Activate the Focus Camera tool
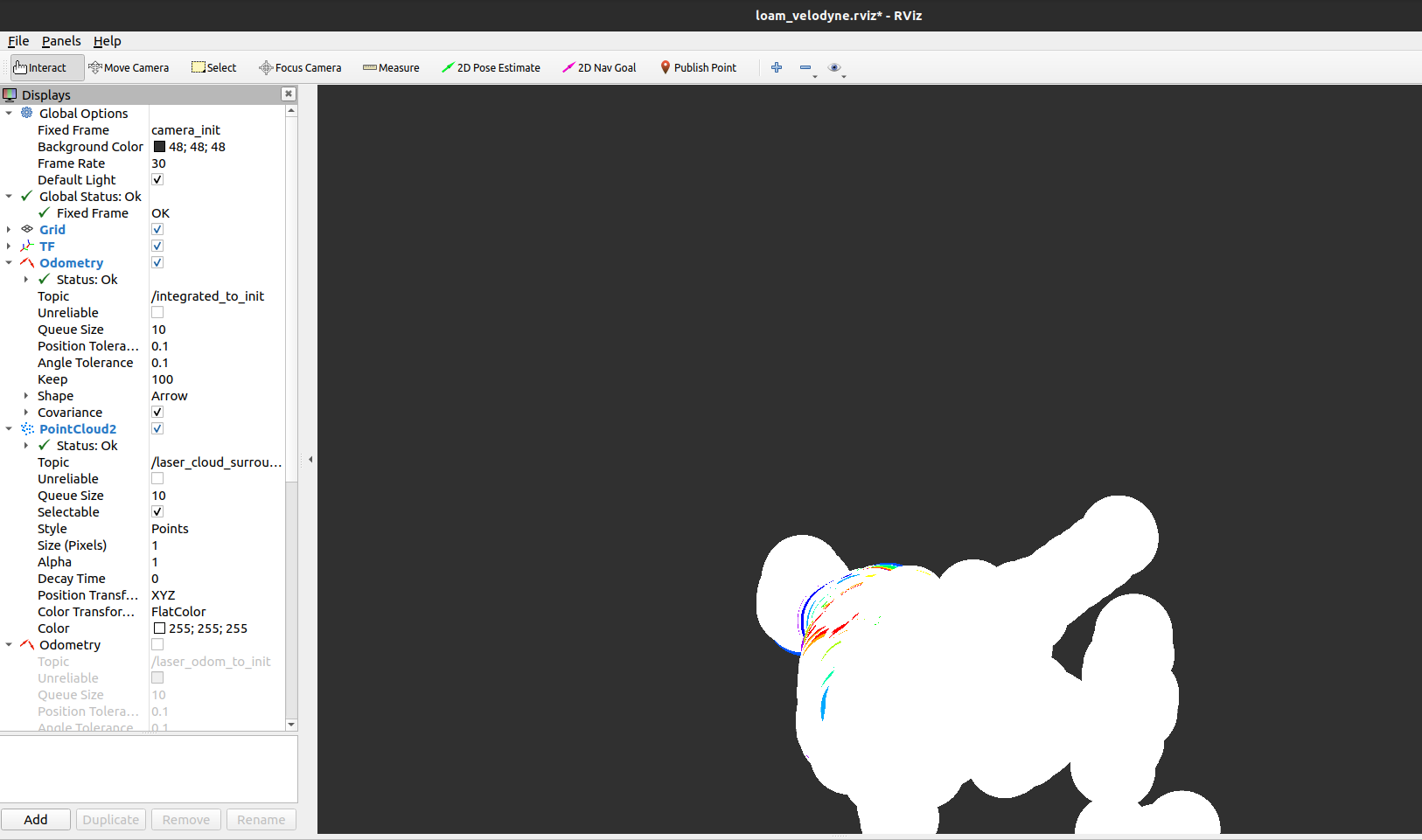1422x840 pixels. 300,67
